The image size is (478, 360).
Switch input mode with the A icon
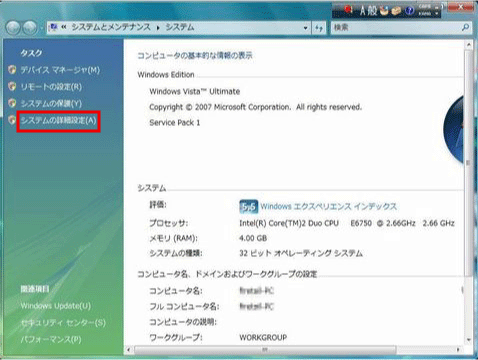tap(363, 11)
